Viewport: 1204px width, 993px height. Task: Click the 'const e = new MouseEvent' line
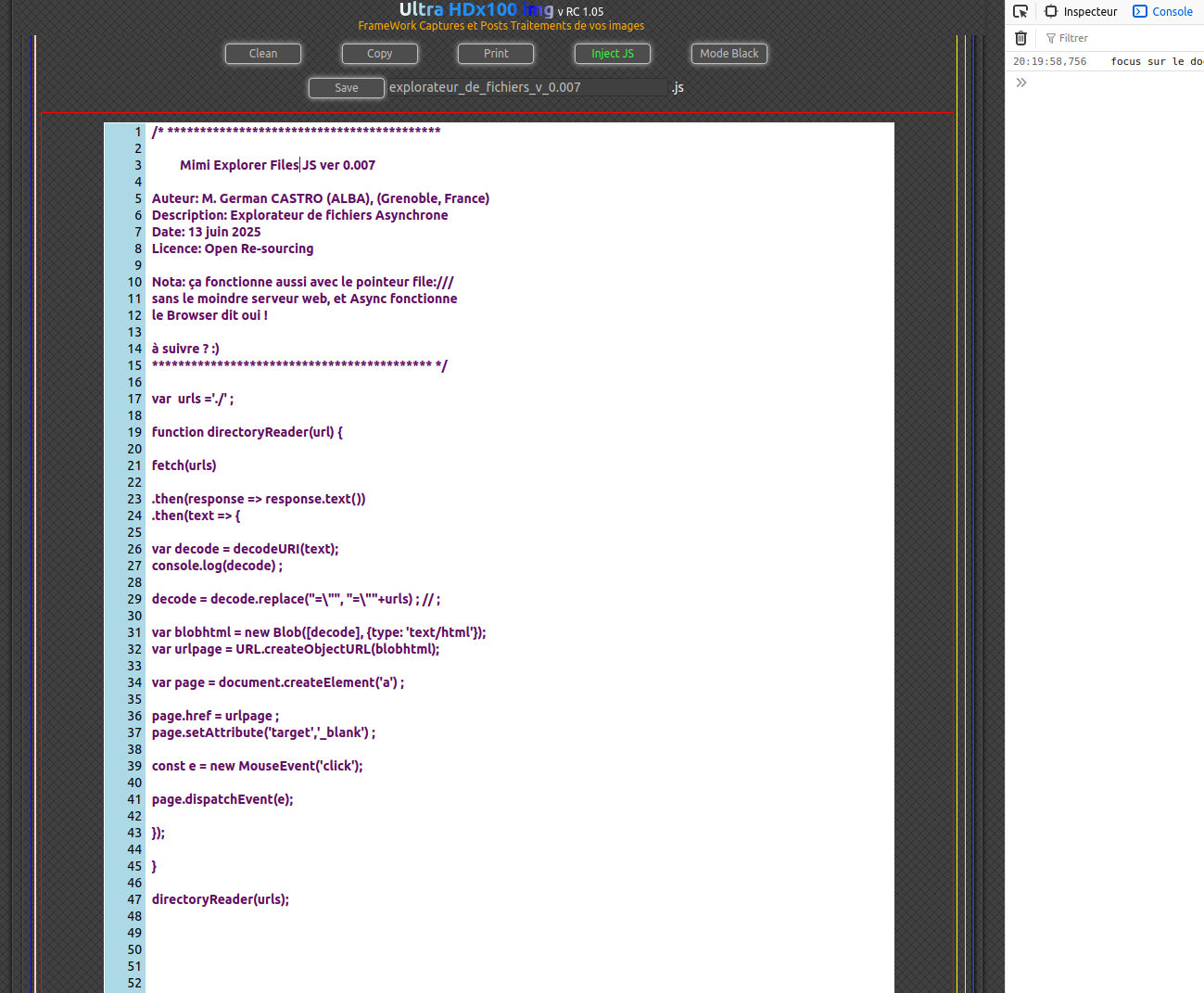click(x=257, y=766)
